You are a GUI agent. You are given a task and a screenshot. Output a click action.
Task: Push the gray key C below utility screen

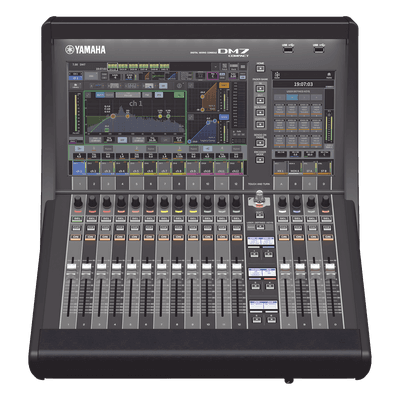310,184
